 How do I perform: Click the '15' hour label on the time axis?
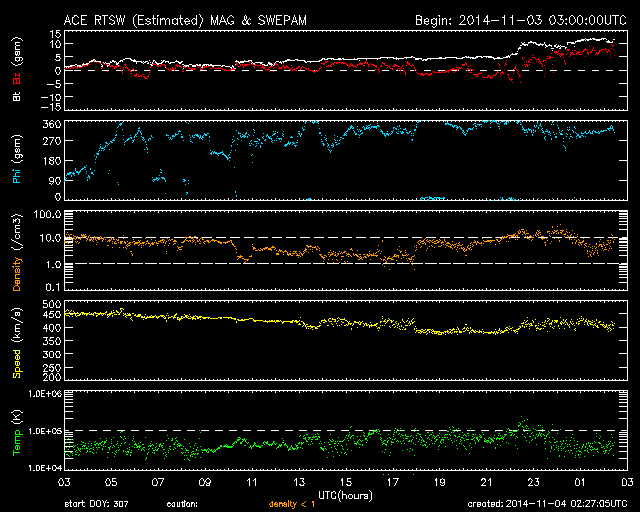(346, 482)
